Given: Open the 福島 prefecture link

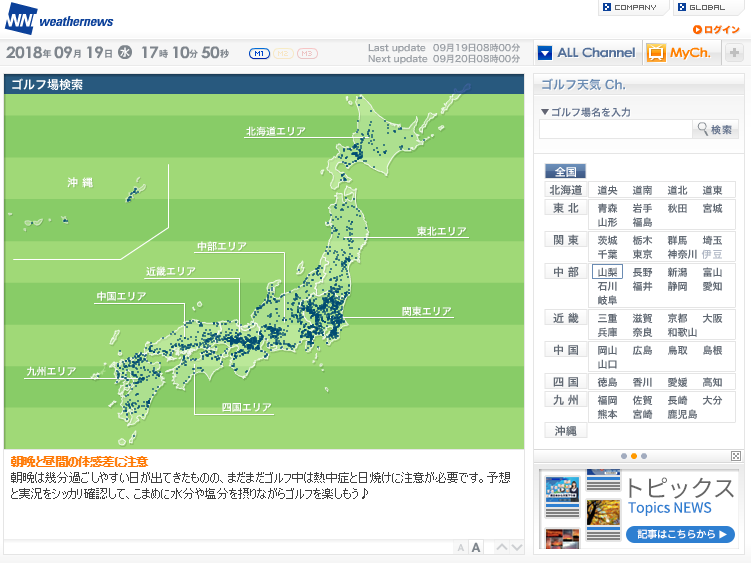Looking at the screenshot, I should tap(642, 222).
